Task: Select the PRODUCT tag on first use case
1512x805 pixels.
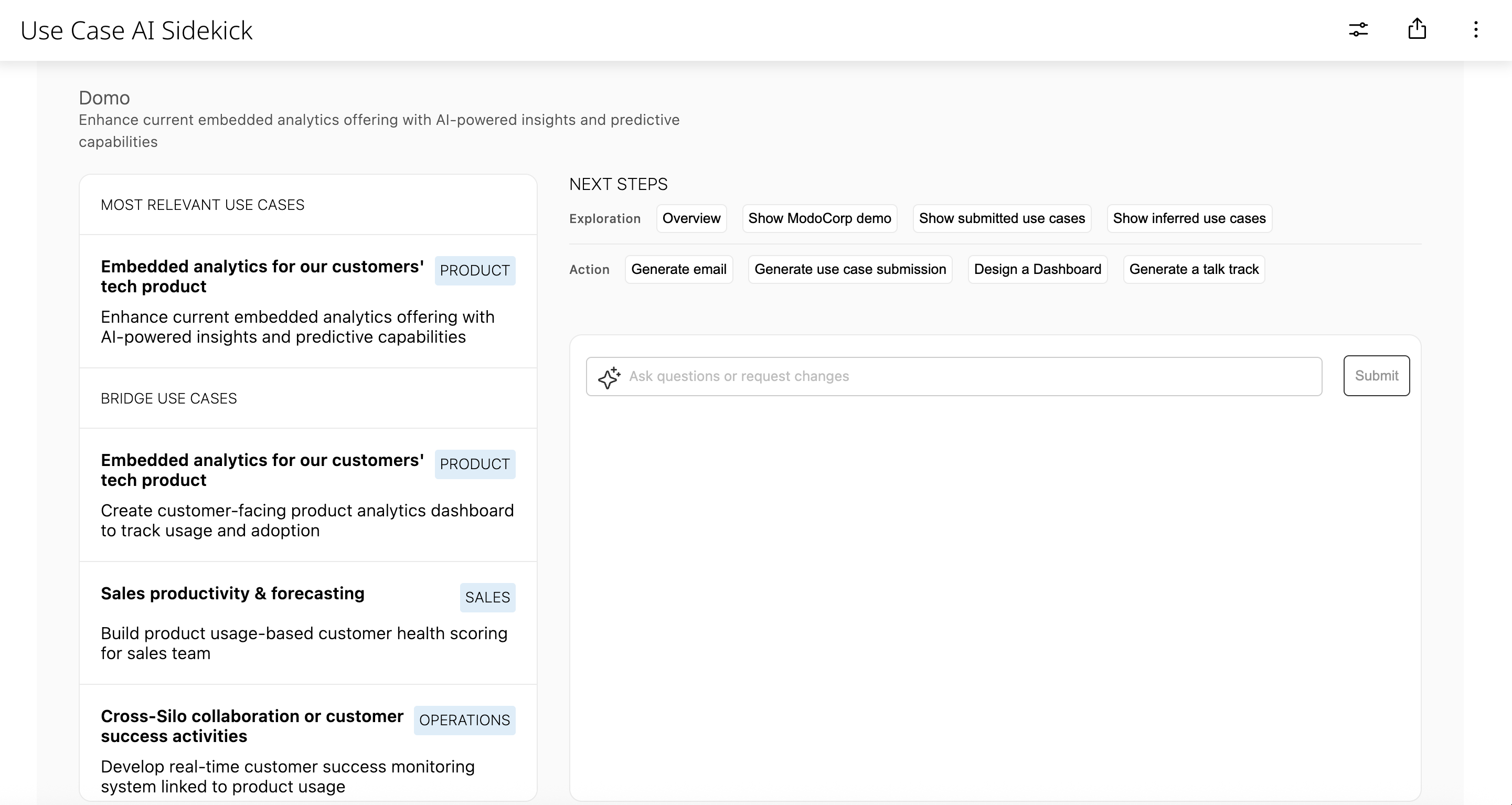Action: tap(475, 270)
